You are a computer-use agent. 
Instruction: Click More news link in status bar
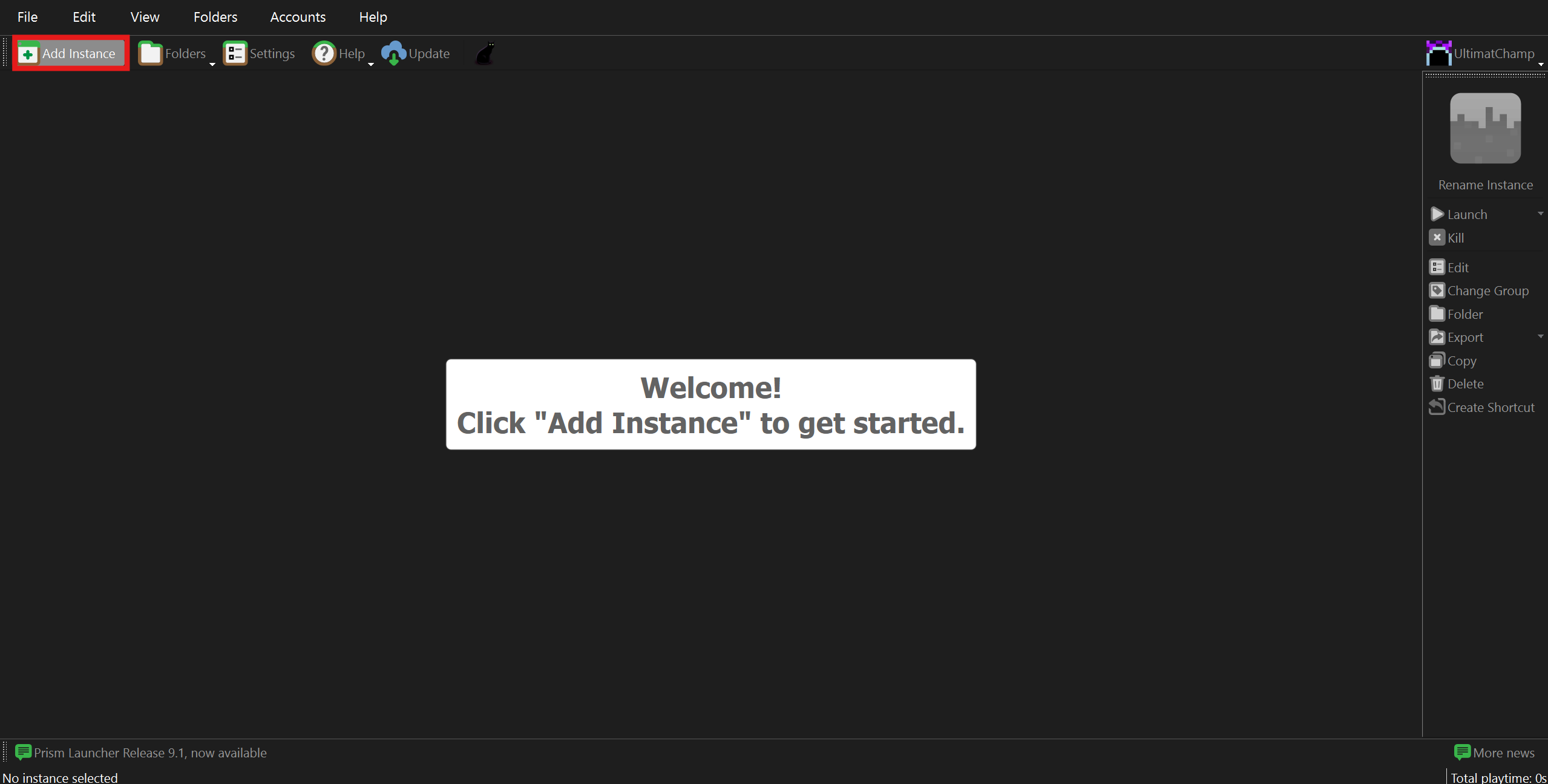pyautogui.click(x=1497, y=752)
